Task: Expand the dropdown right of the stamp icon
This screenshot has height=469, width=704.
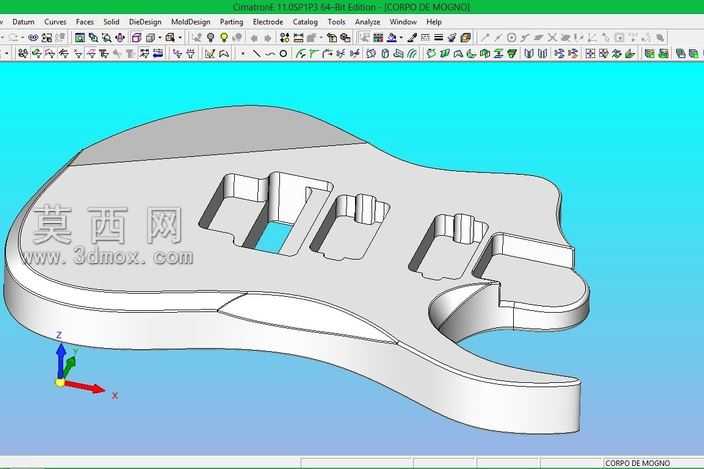Action: click(x=400, y=38)
